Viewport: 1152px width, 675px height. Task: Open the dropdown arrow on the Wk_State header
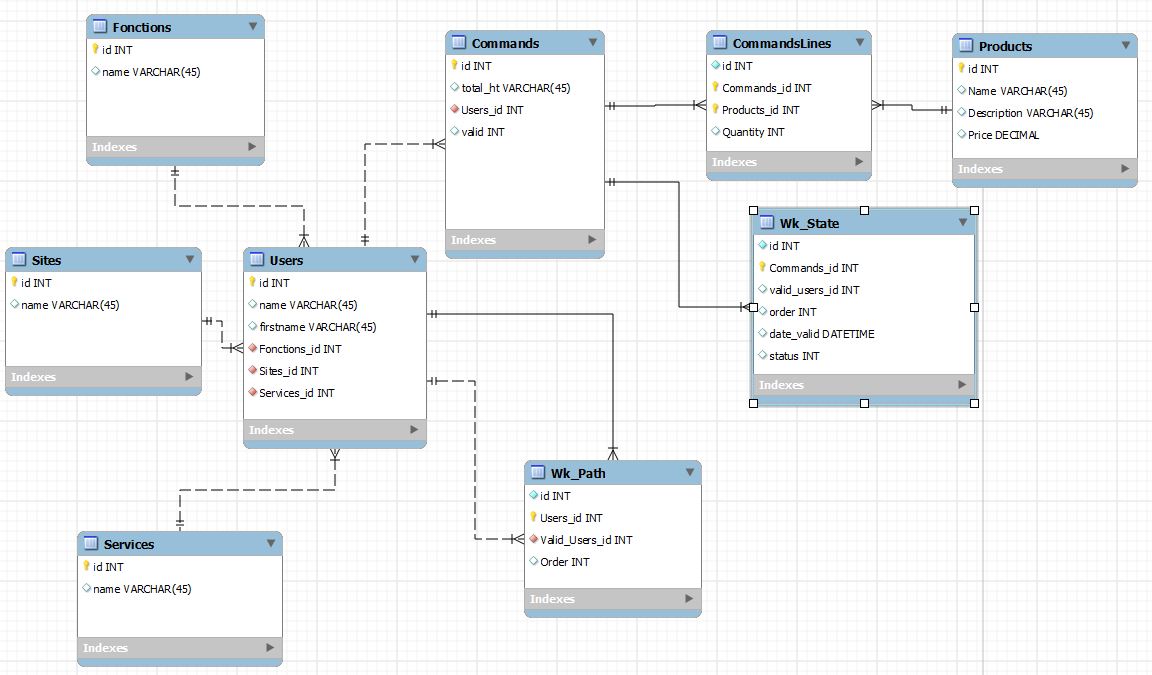tap(963, 222)
